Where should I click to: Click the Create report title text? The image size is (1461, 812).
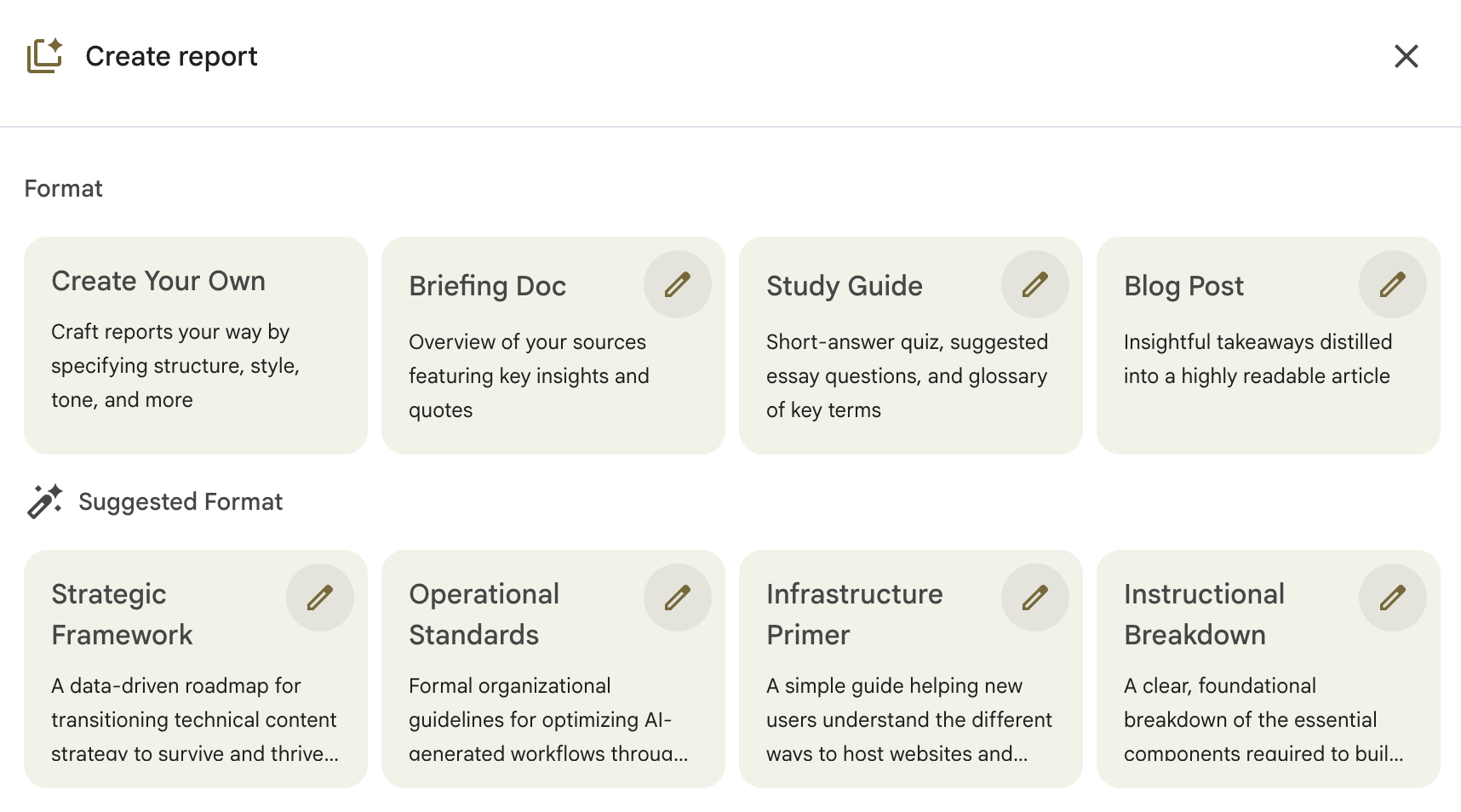(x=171, y=56)
